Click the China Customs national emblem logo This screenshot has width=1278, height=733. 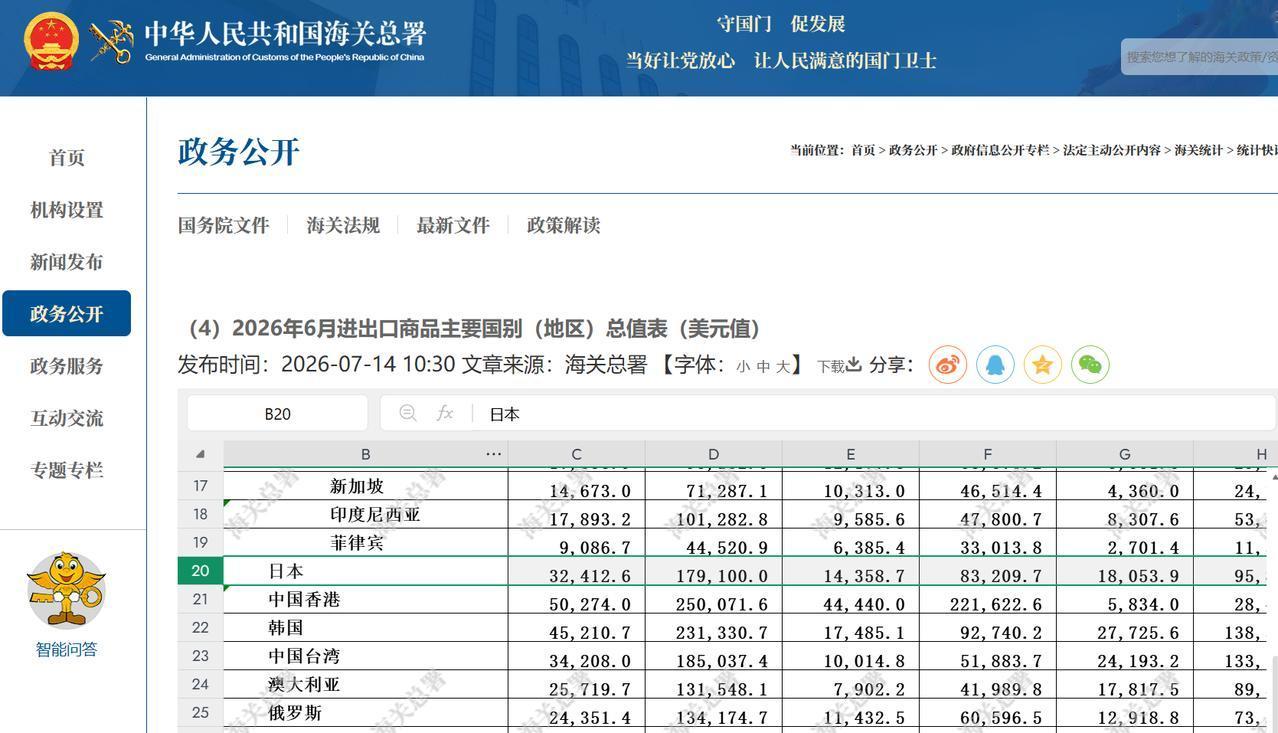[x=51, y=41]
